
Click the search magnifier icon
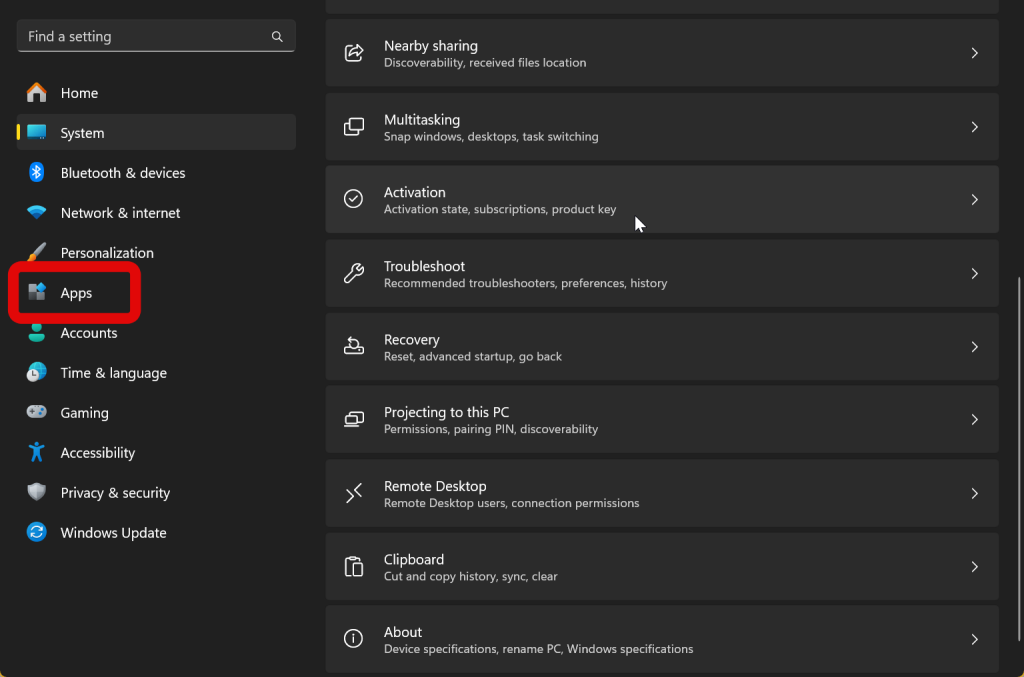[x=277, y=37]
